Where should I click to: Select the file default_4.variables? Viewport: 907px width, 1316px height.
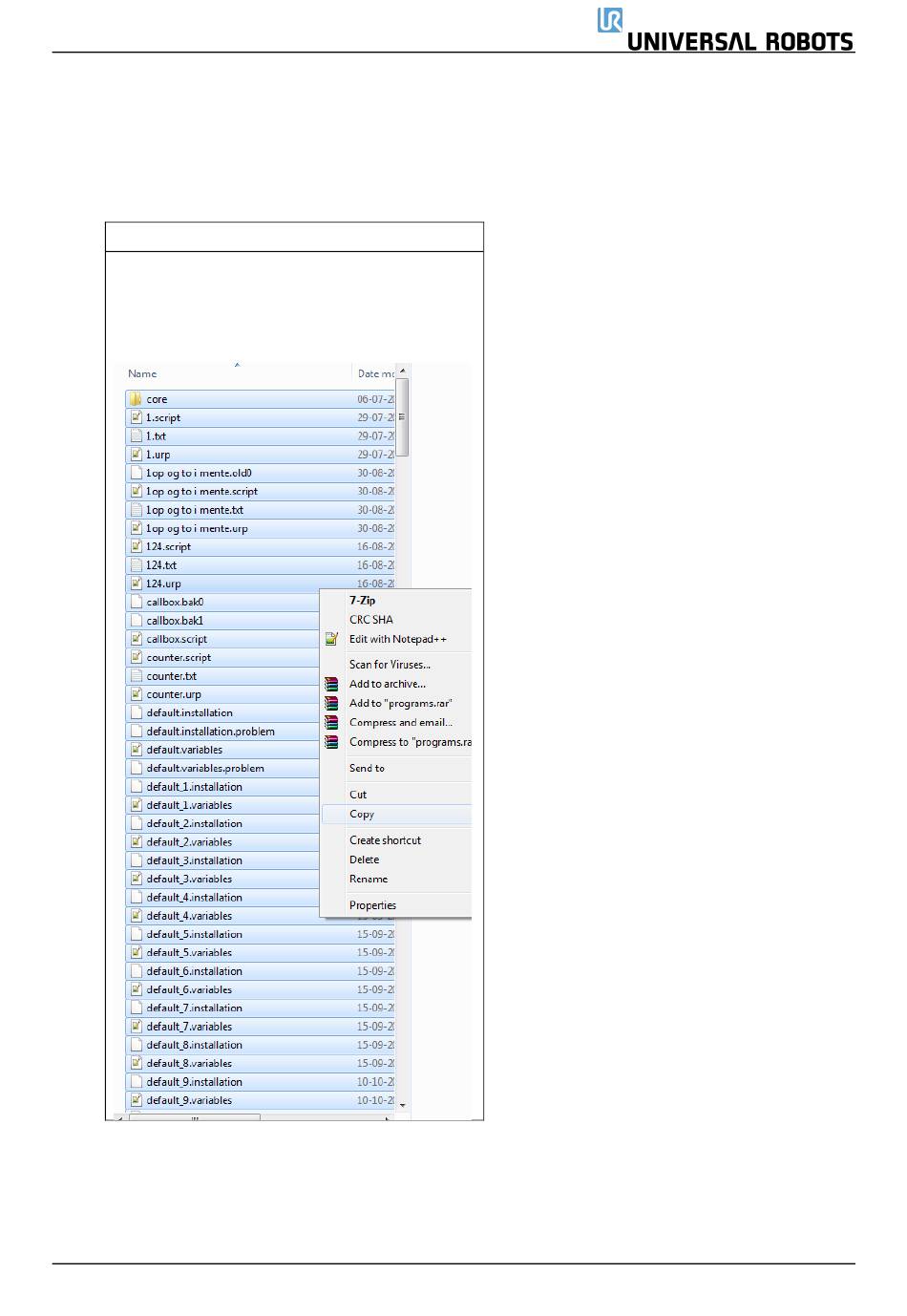coord(222,916)
